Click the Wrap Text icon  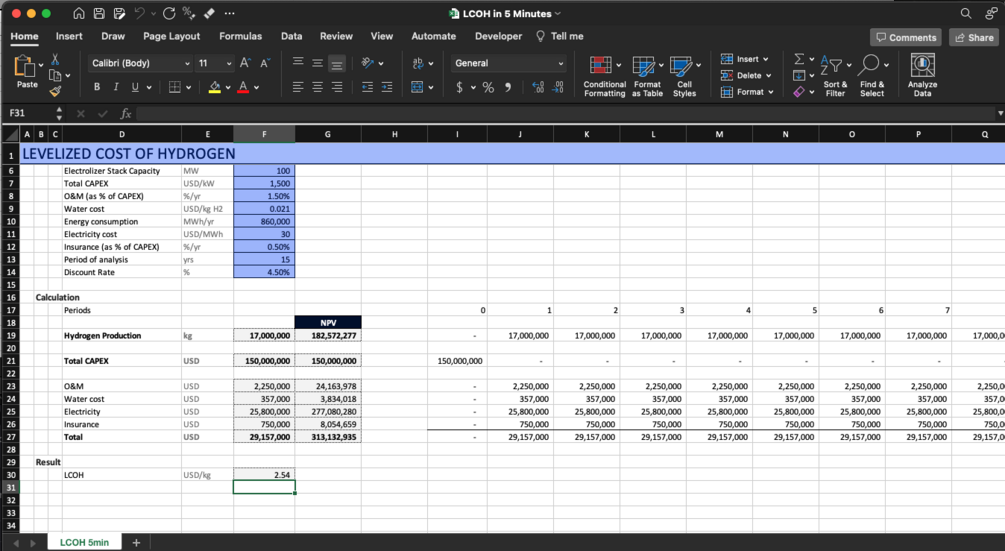(417, 63)
